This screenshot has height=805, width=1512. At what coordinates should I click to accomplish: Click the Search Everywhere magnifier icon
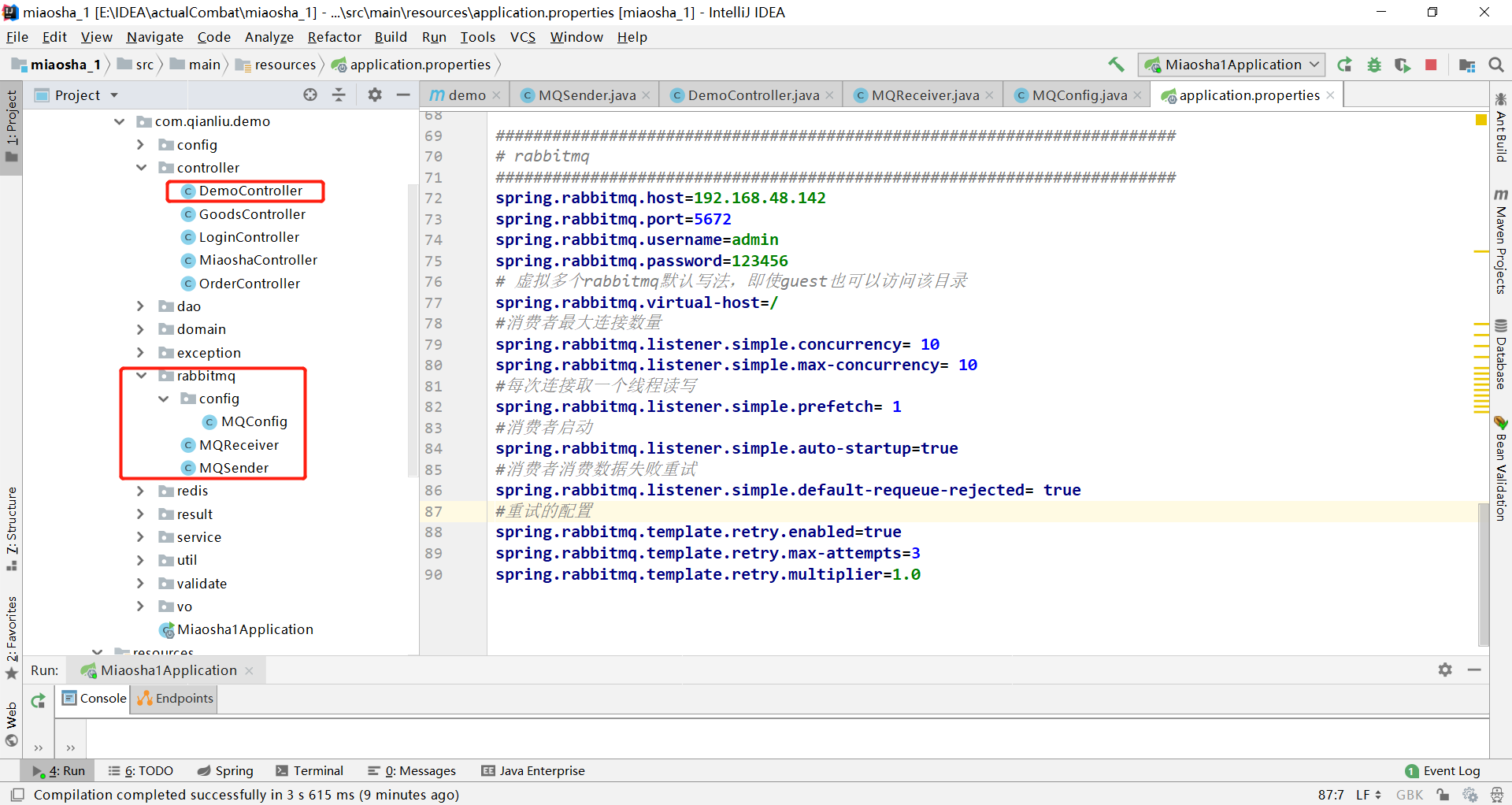[x=1496, y=65]
